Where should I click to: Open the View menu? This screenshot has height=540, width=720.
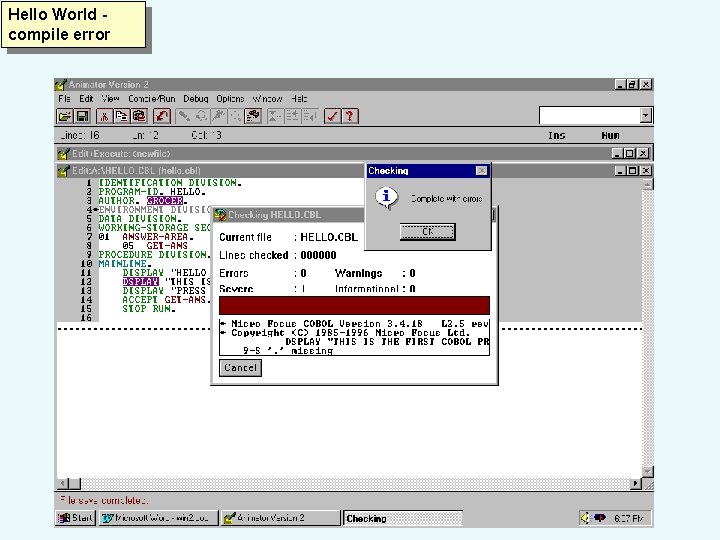pos(111,99)
